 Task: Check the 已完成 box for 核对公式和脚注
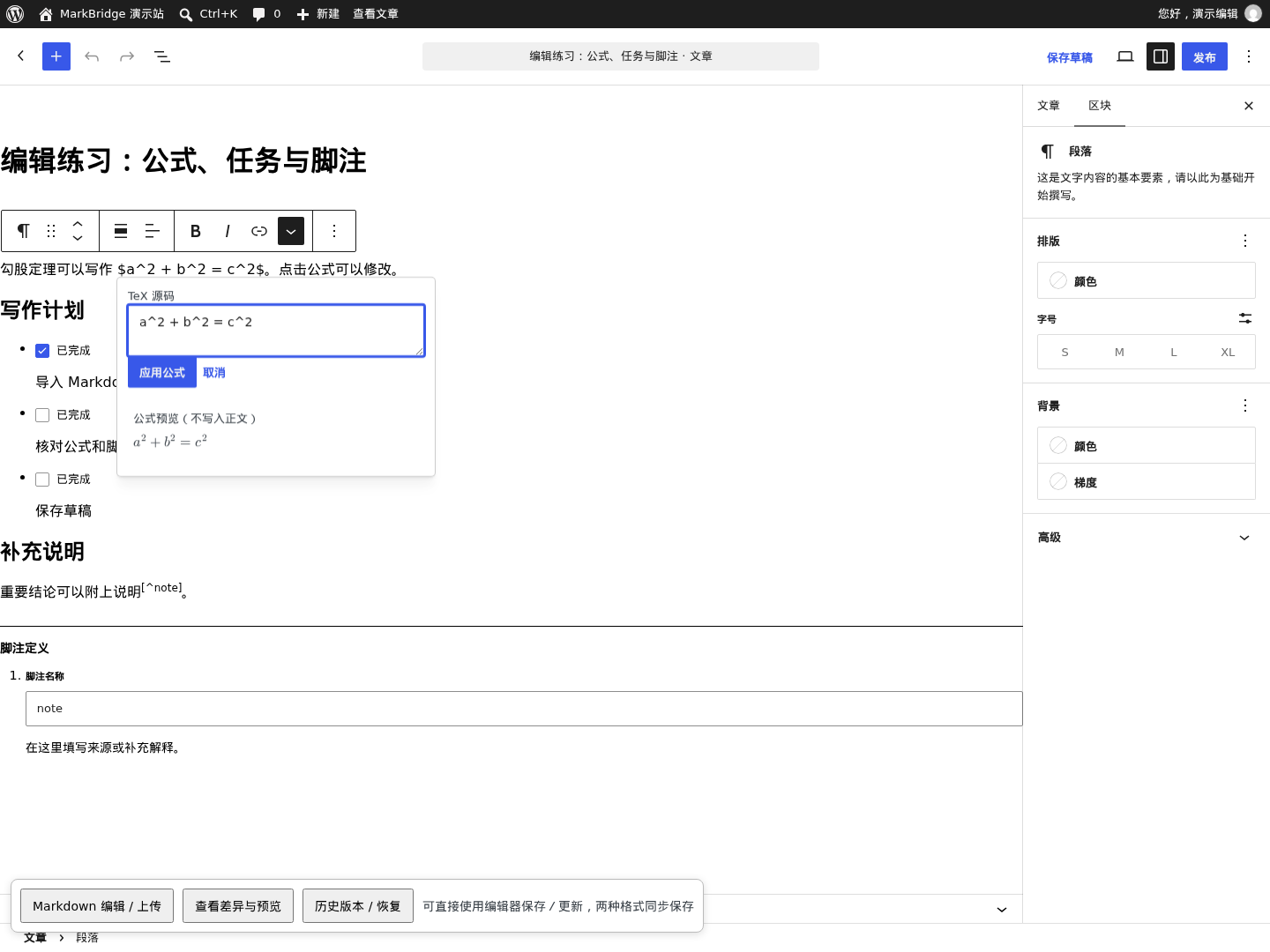point(42,415)
